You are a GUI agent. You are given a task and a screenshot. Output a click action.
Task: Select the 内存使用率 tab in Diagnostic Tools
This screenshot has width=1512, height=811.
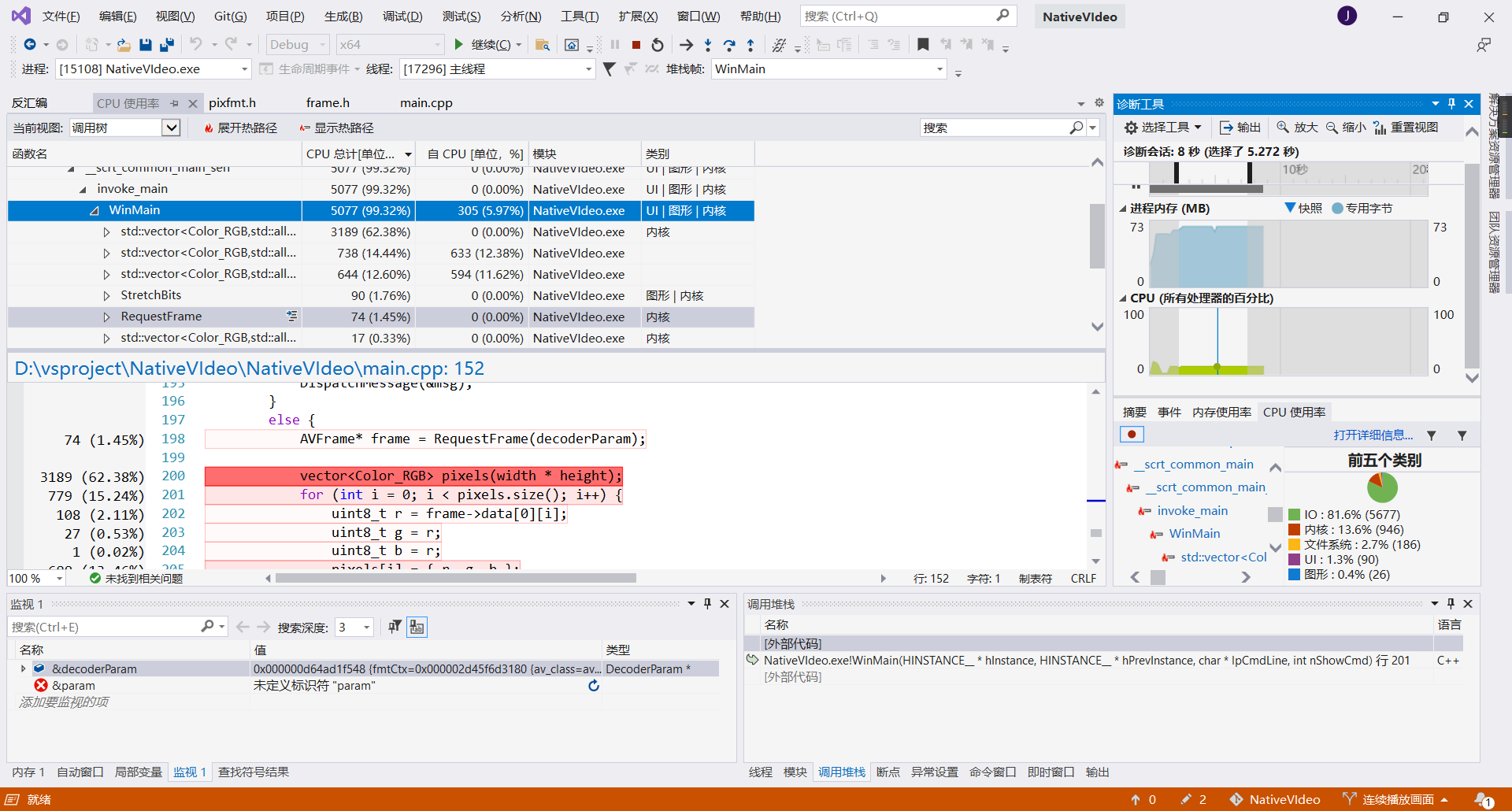1221,413
